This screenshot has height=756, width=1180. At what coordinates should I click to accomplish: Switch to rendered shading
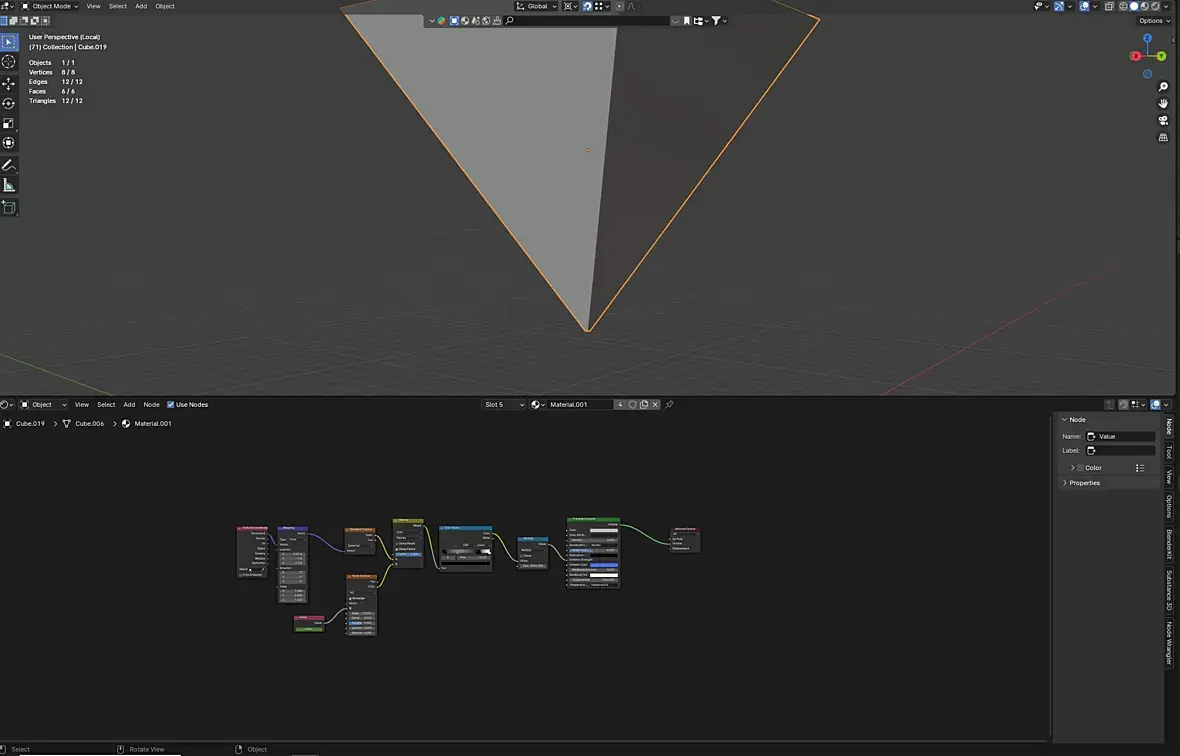(x=1155, y=6)
